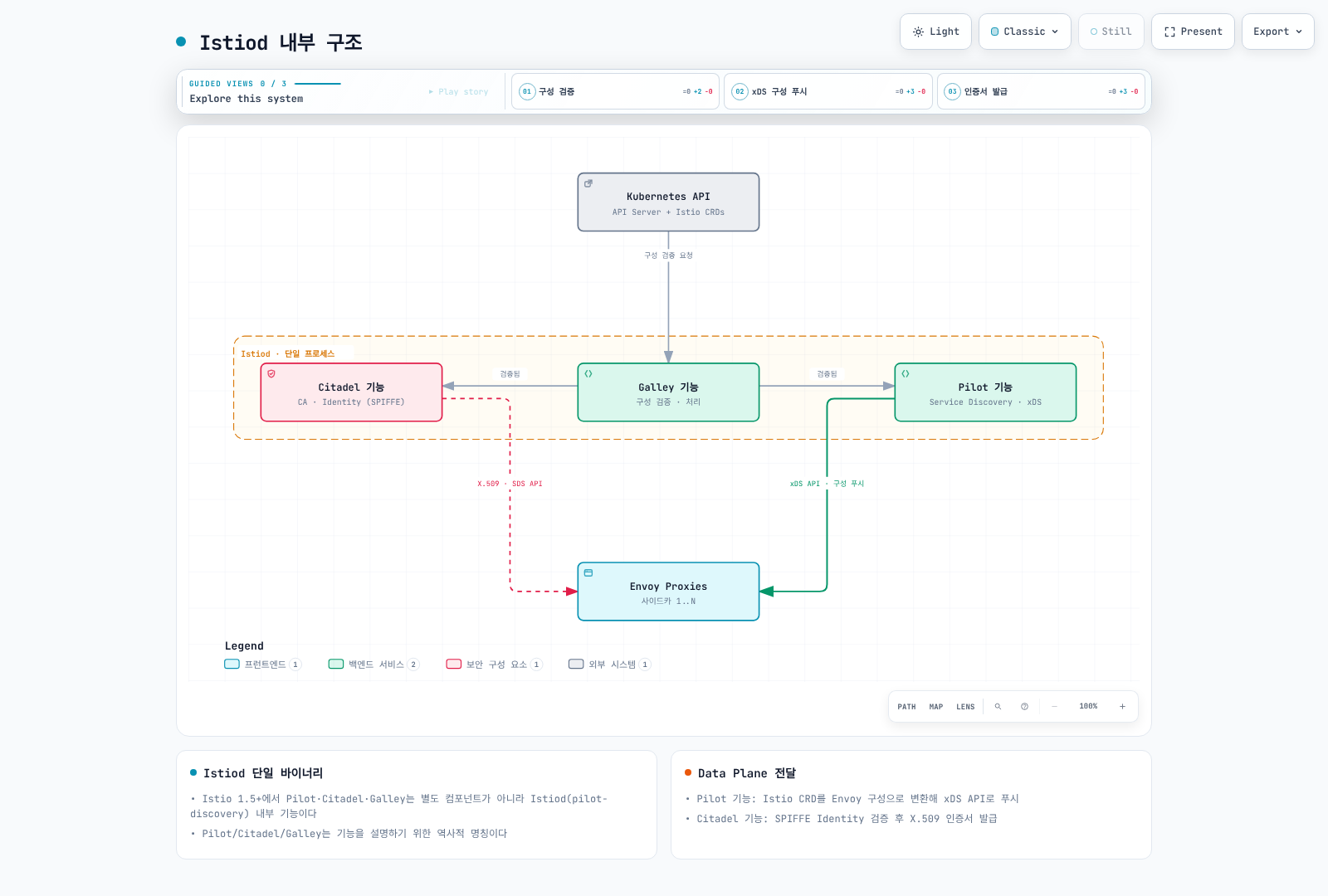Click the Data Plane 전달 card heading
Viewport: 1328px width, 896px height.
coord(747,773)
